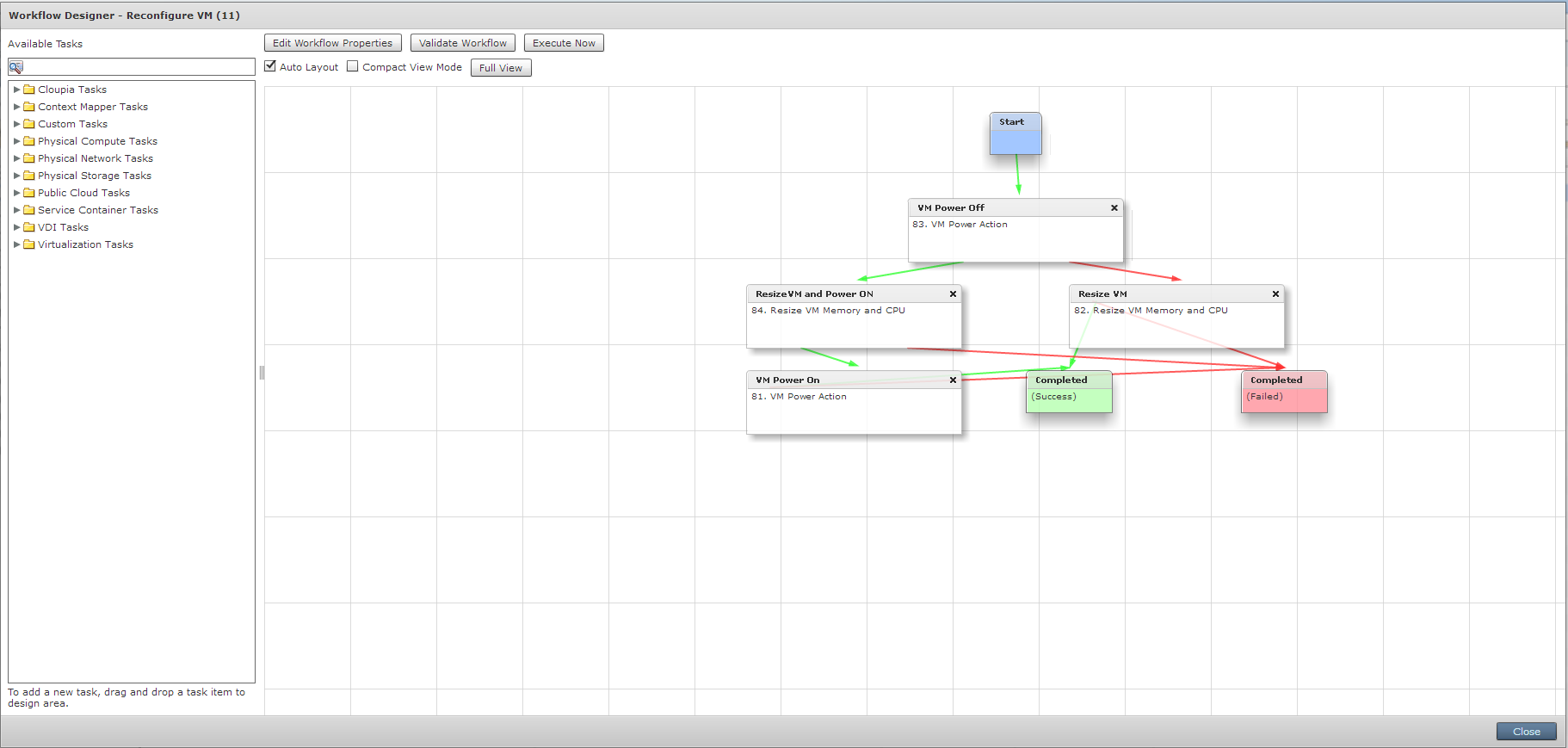Expand the VDI Tasks tree node
This screenshot has height=748, width=1568.
click(16, 227)
